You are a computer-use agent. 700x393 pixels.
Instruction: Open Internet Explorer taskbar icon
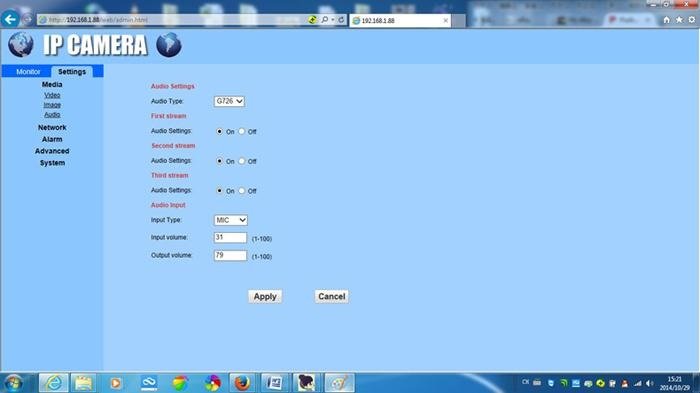pos(54,383)
